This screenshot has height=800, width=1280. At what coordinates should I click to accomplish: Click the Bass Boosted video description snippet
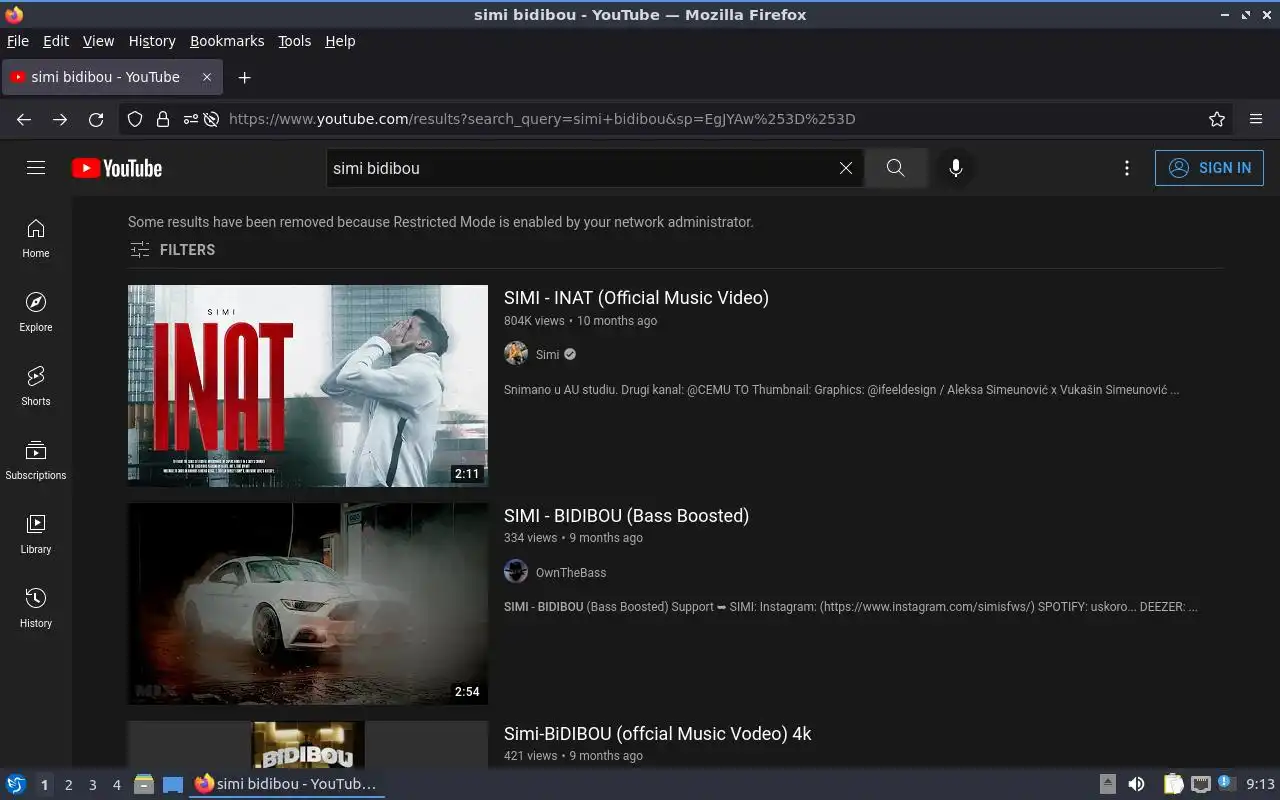pos(850,606)
